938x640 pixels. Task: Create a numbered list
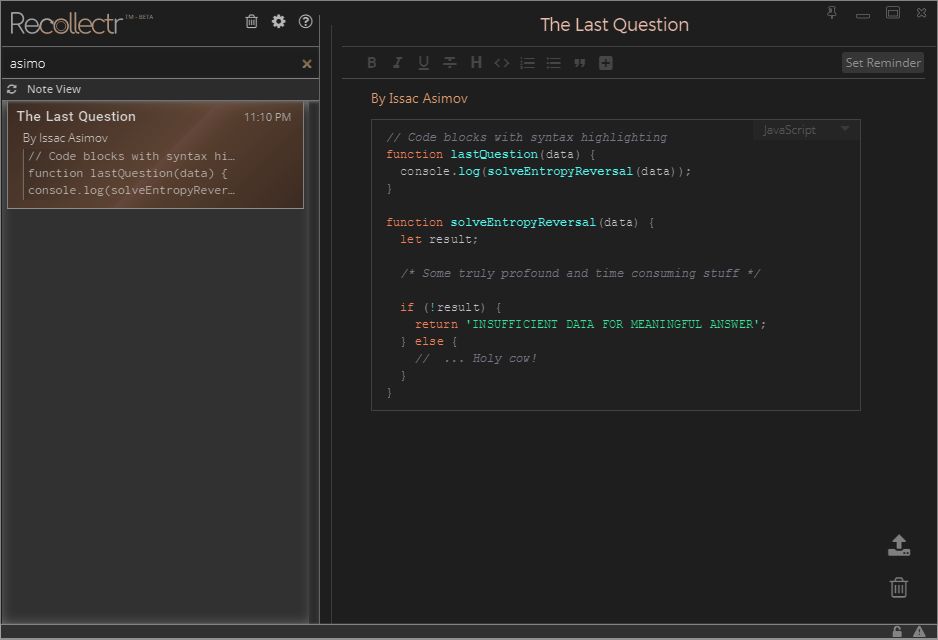tap(528, 63)
